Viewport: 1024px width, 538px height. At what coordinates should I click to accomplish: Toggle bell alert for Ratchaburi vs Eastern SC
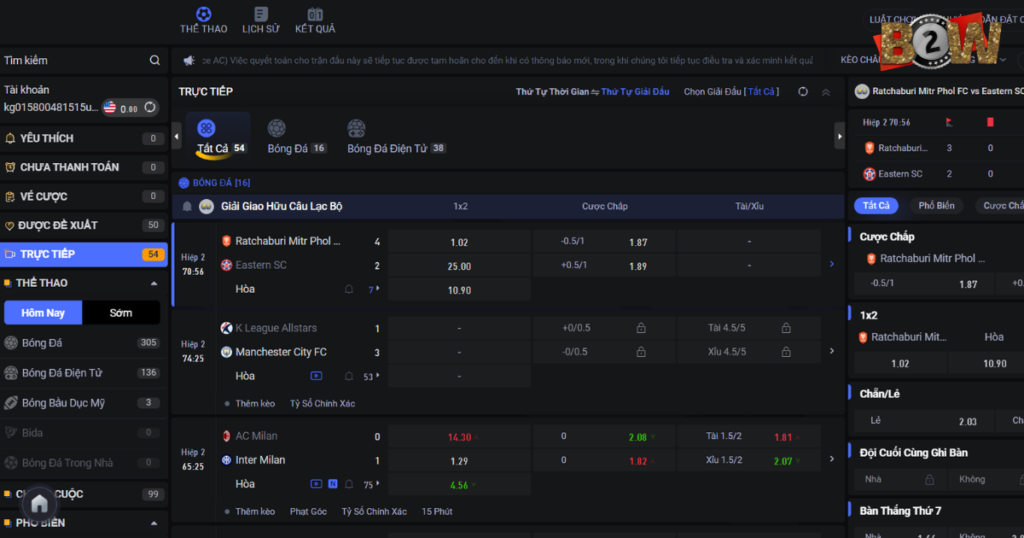click(x=349, y=289)
